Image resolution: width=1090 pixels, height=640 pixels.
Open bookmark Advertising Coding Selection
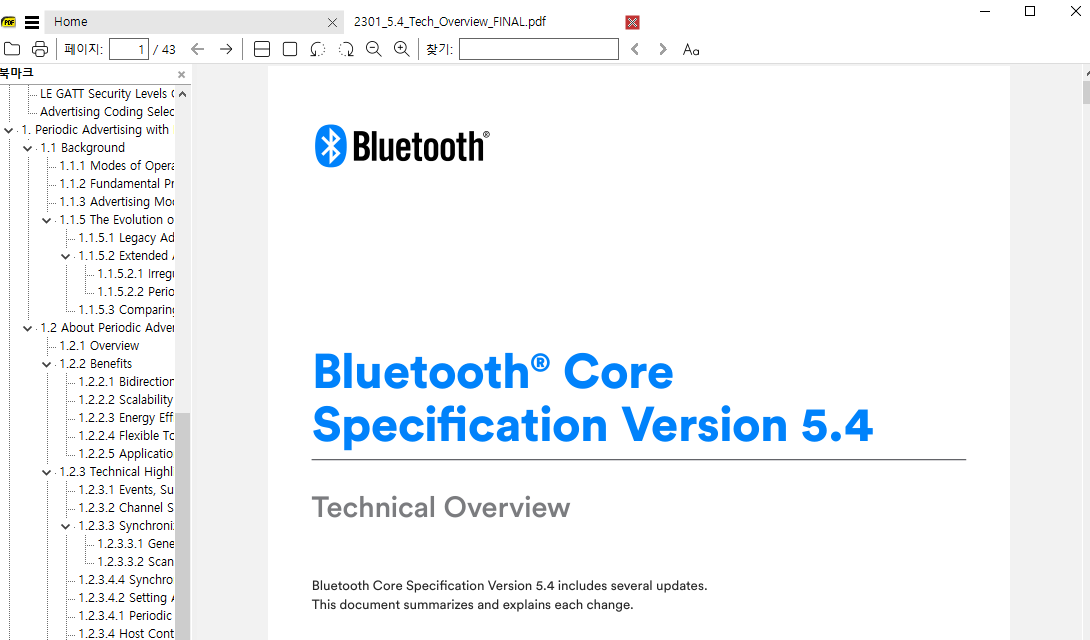106,112
